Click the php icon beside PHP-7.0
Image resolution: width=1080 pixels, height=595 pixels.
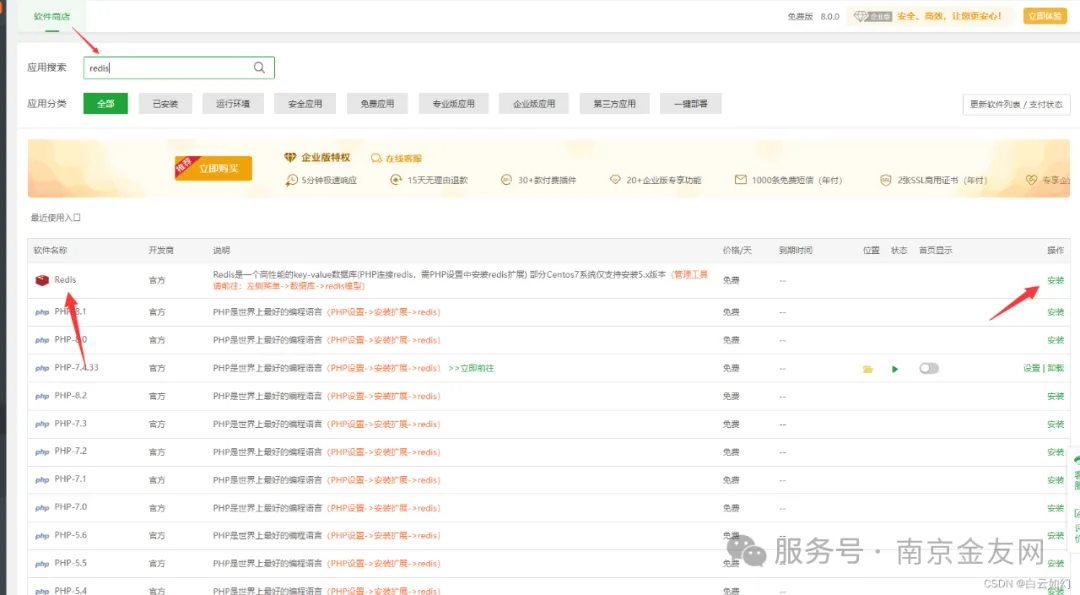(42, 508)
